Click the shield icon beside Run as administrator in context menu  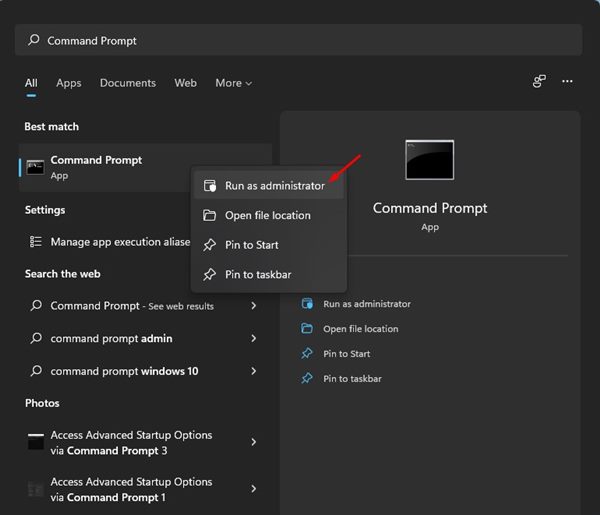click(x=210, y=186)
